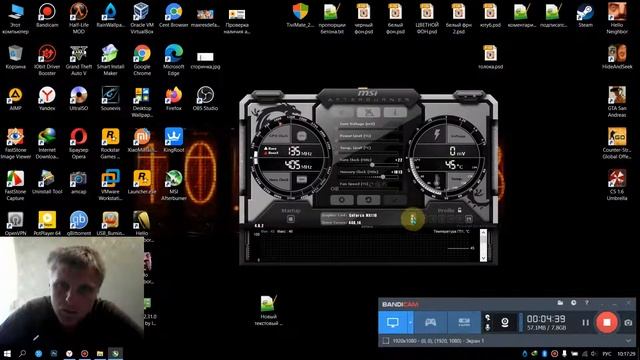Click the 1920x1080 capture area text in Bandicam

pyautogui.click(x=438, y=340)
